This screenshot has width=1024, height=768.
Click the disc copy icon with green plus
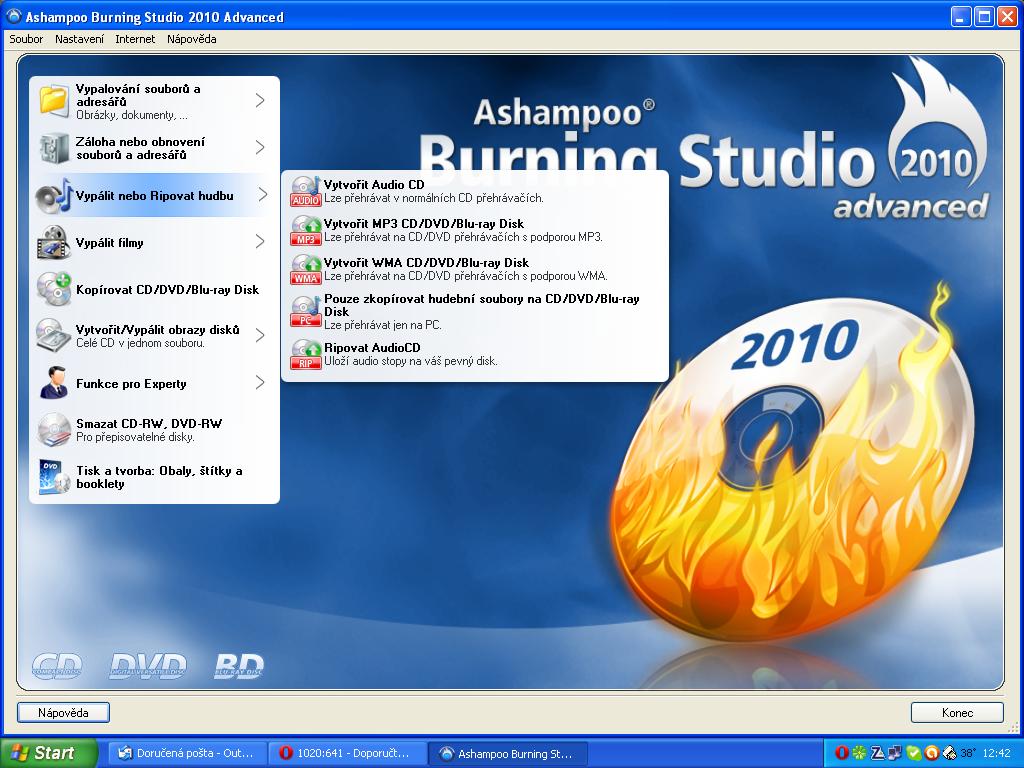54,289
